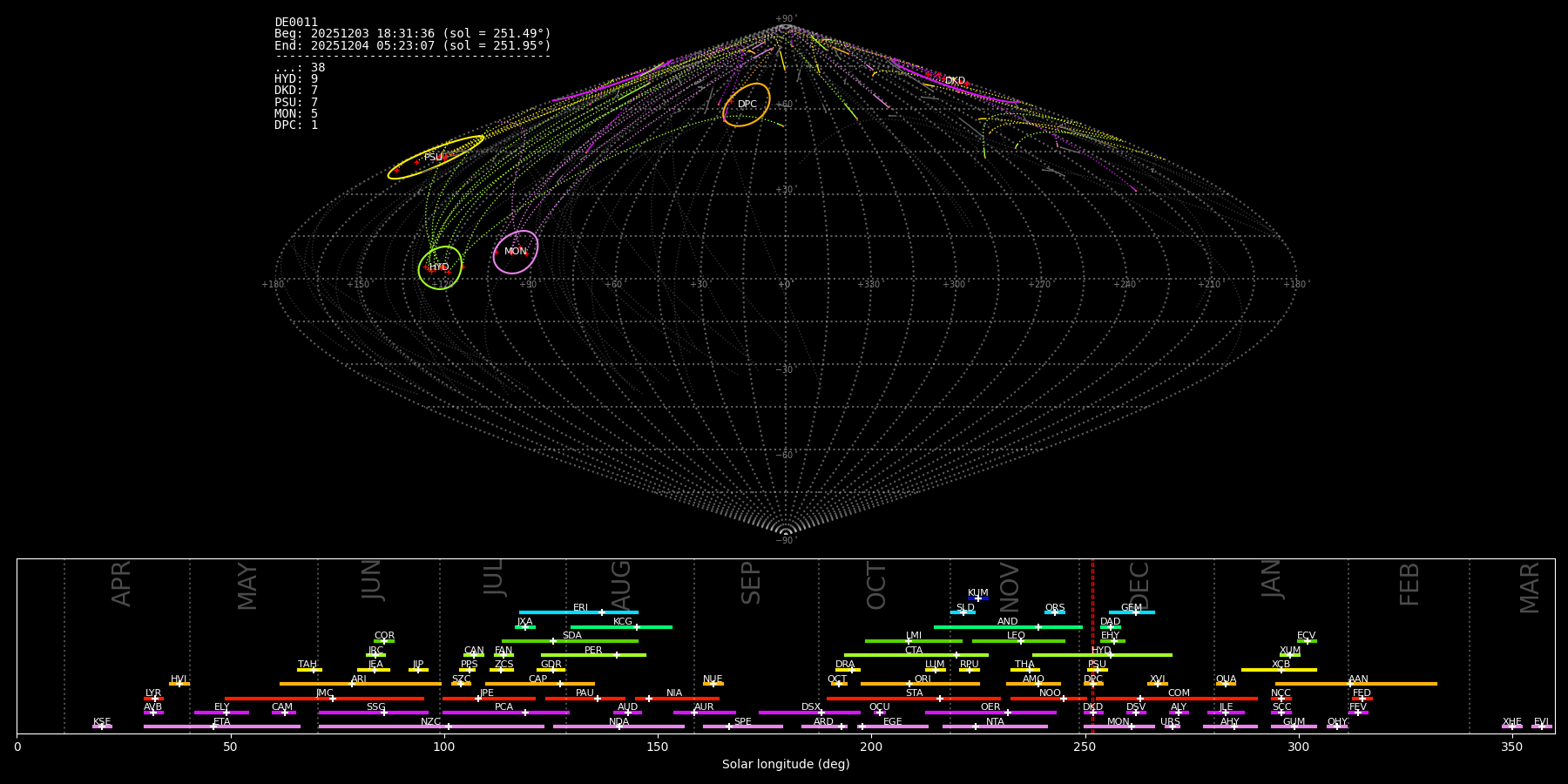Viewport: 1568px width, 784px height.
Task: Click the 'HYD: 9' count in the legend
Action: pos(296,79)
